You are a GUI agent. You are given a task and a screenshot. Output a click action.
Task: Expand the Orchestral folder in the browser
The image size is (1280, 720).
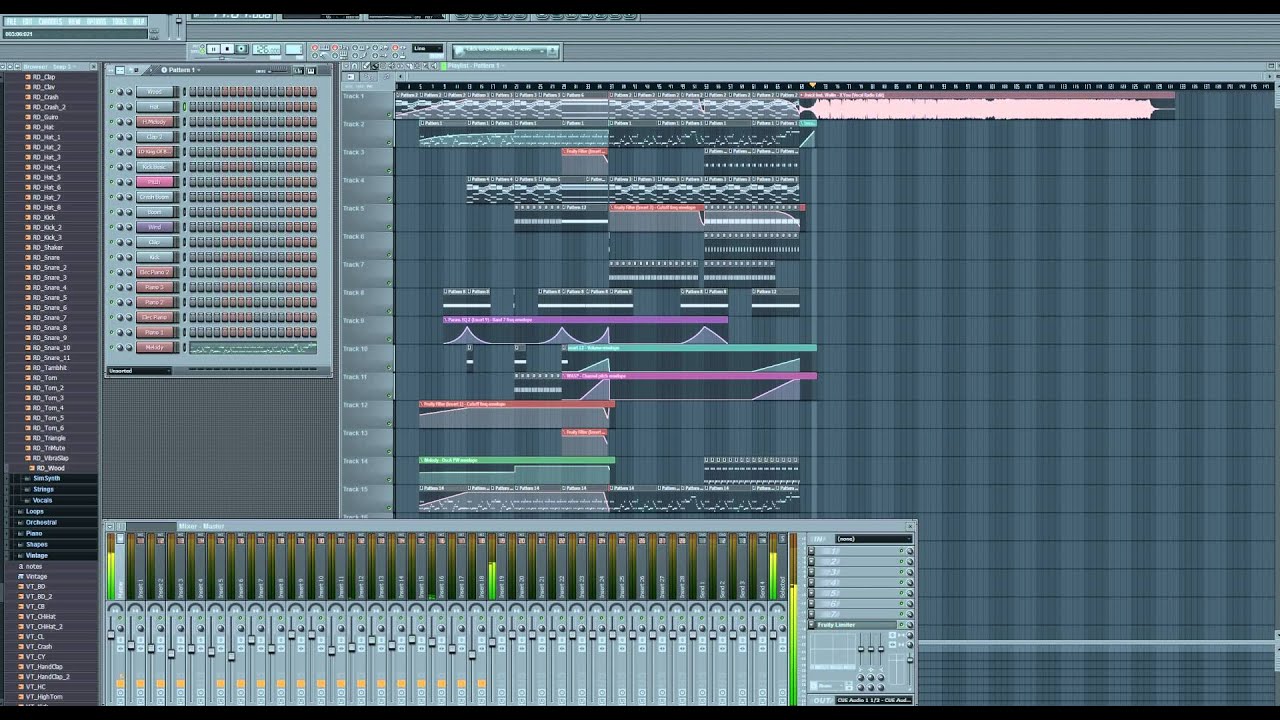click(41, 522)
